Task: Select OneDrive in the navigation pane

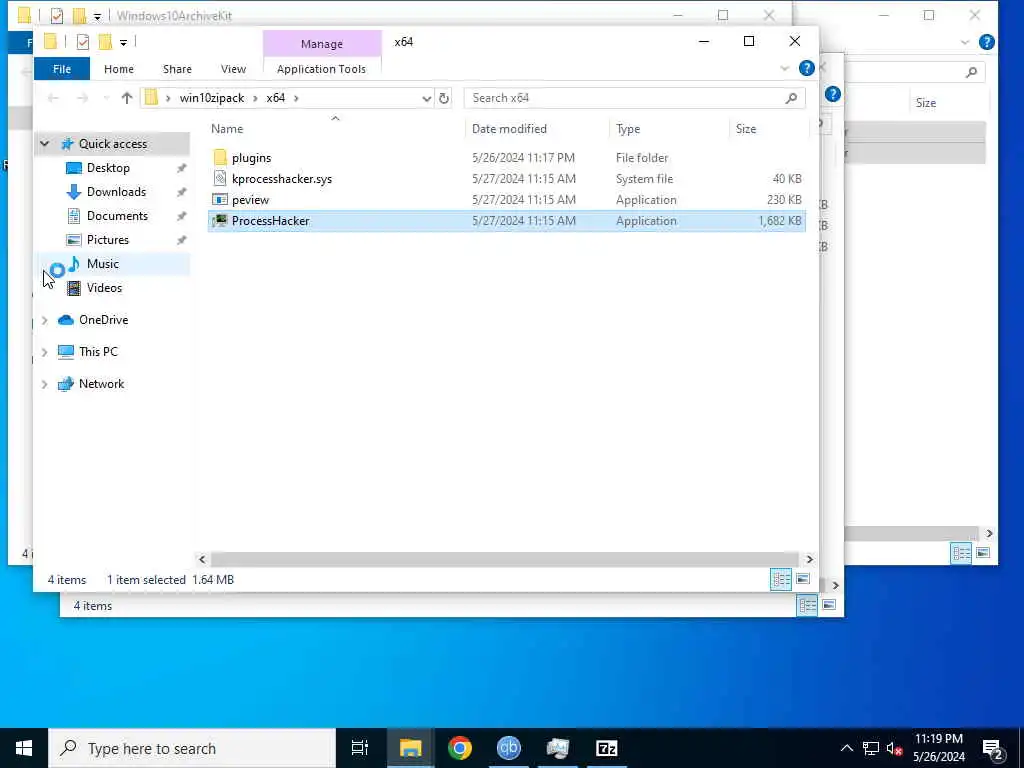Action: (x=103, y=320)
